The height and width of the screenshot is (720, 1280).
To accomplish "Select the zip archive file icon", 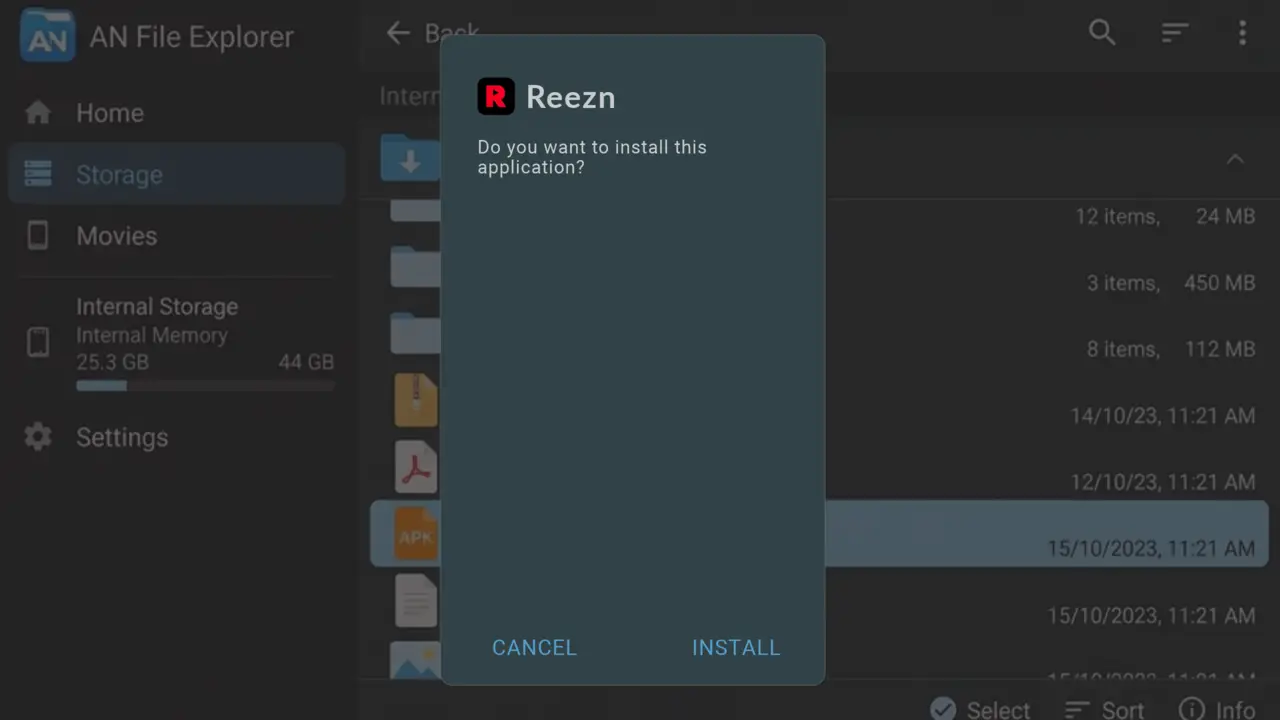I will pos(416,400).
